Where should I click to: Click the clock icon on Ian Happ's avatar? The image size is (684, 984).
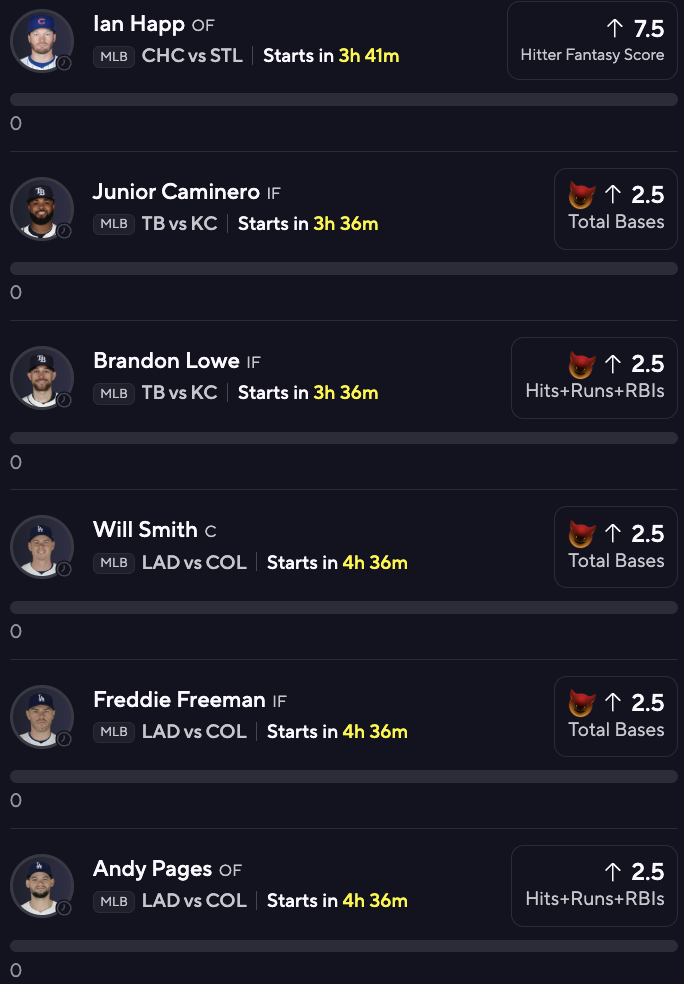(x=64, y=62)
